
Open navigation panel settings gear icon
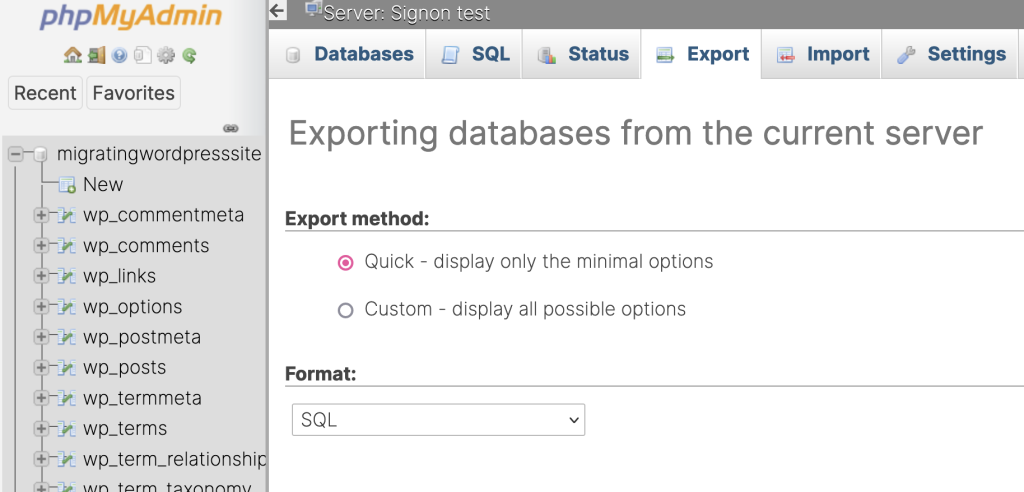coord(166,56)
